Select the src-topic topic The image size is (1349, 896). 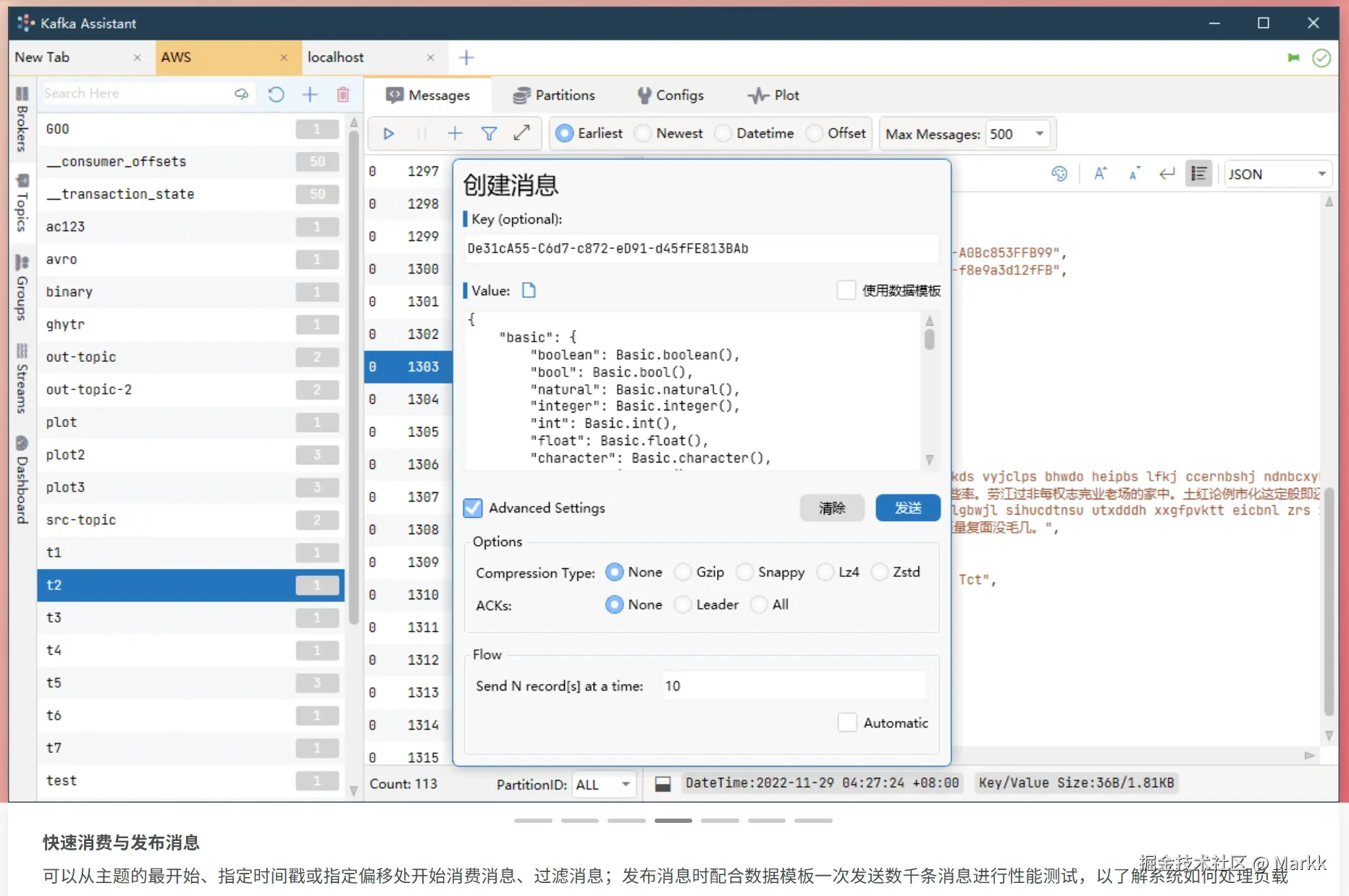(190, 520)
